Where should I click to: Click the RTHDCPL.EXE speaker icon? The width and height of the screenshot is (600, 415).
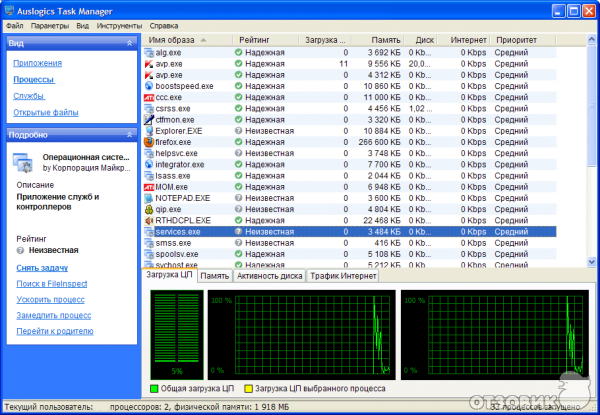click(148, 220)
